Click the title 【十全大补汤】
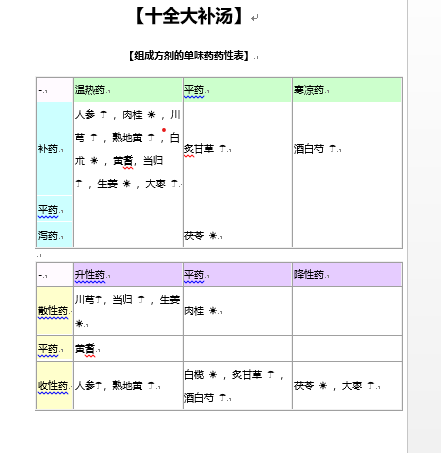The height and width of the screenshot is (453, 441). [189, 16]
